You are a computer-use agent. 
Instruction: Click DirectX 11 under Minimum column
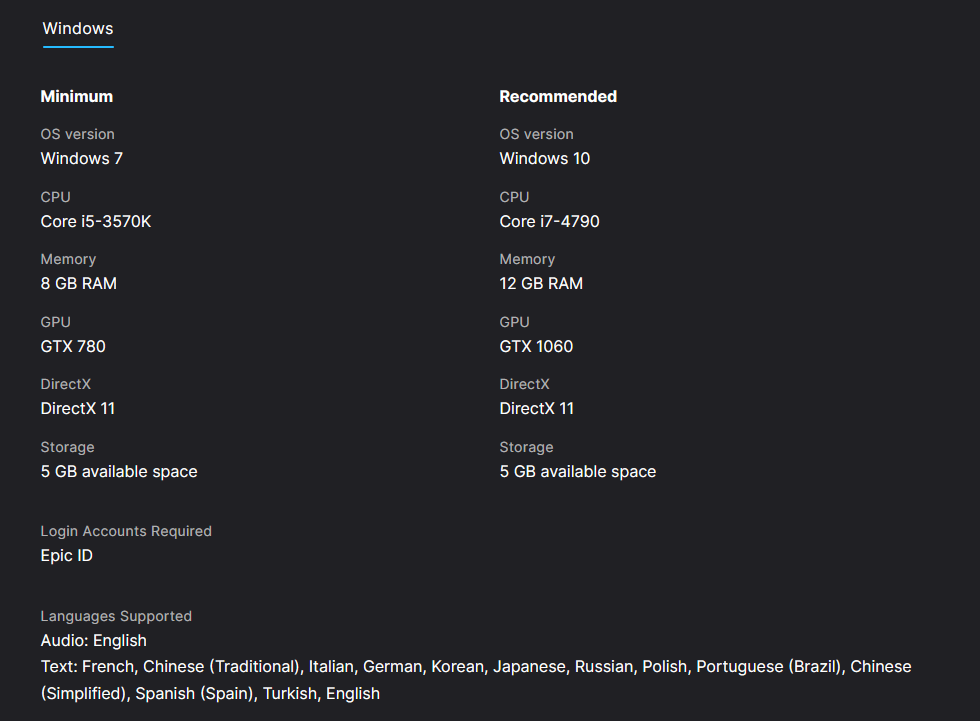(78, 408)
